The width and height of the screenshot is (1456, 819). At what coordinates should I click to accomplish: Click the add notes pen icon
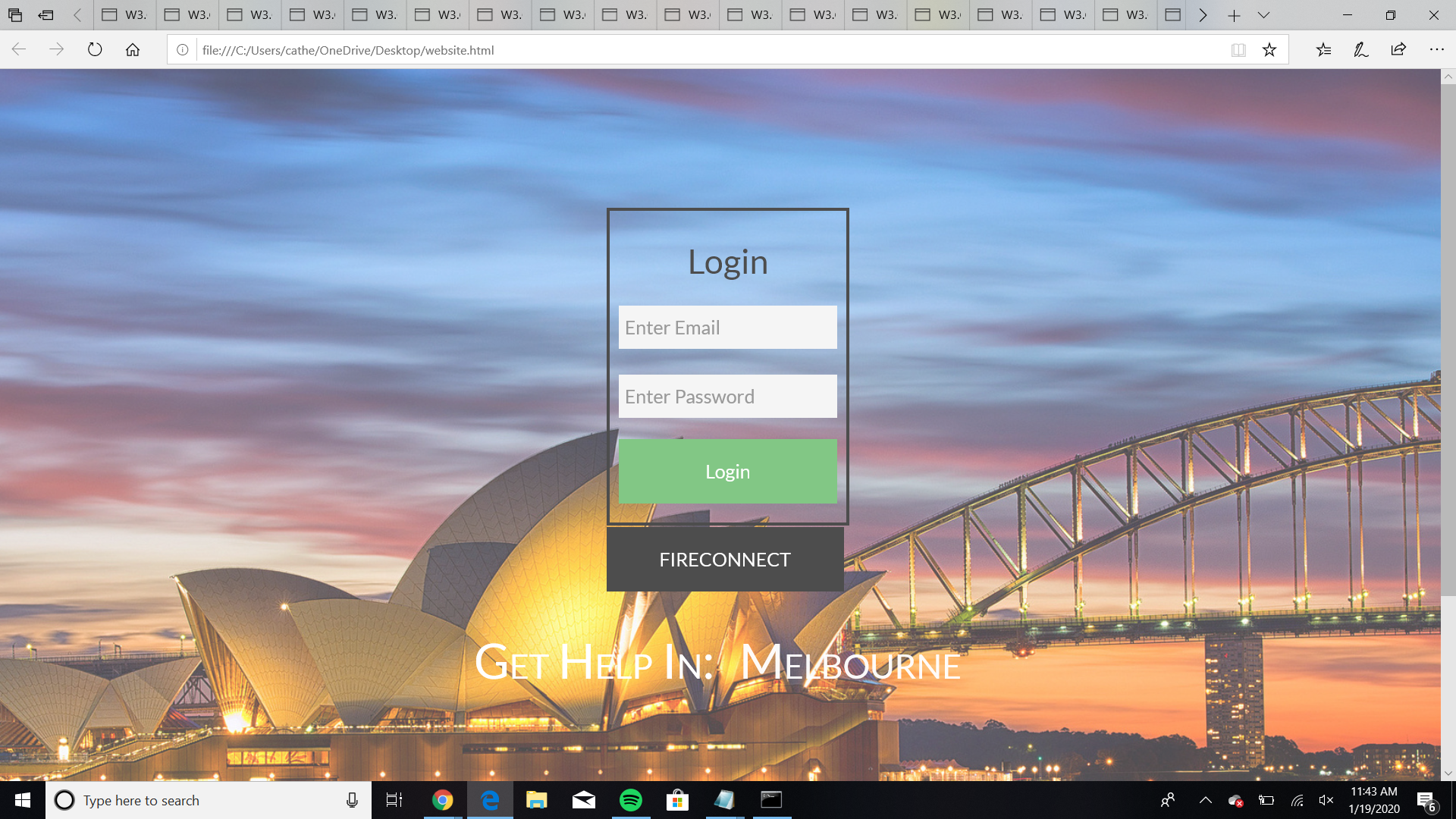coord(1361,50)
